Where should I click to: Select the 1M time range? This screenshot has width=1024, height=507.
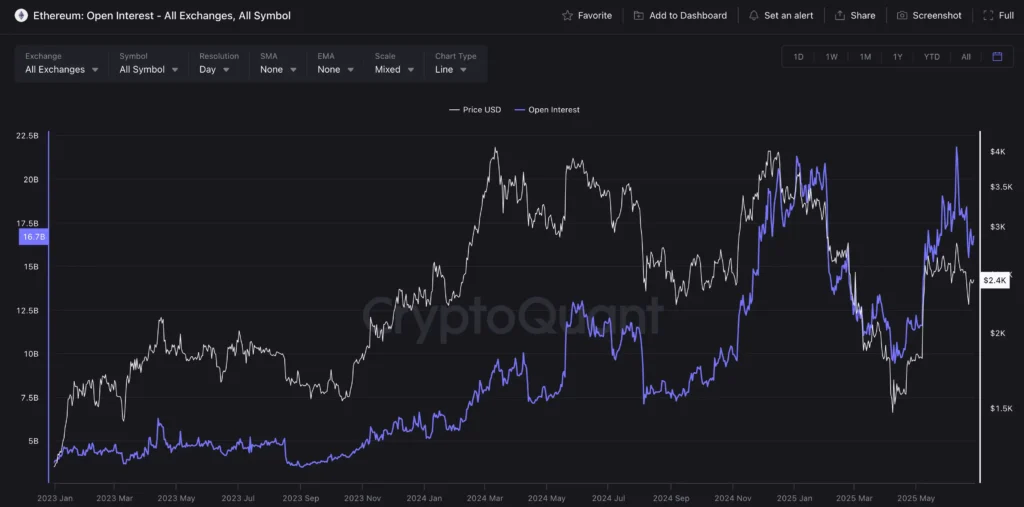coord(865,57)
